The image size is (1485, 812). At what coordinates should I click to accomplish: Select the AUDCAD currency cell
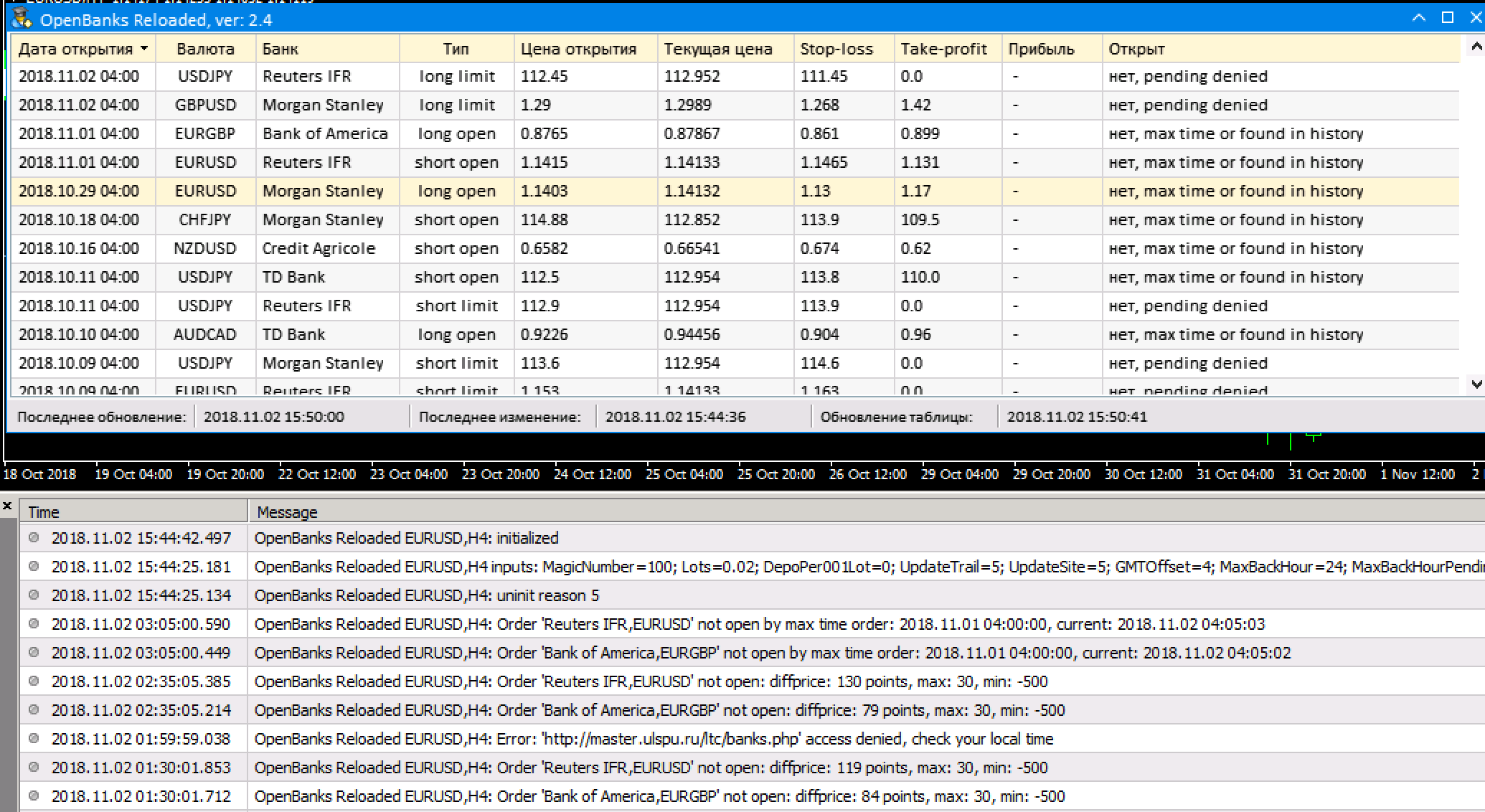click(x=205, y=334)
